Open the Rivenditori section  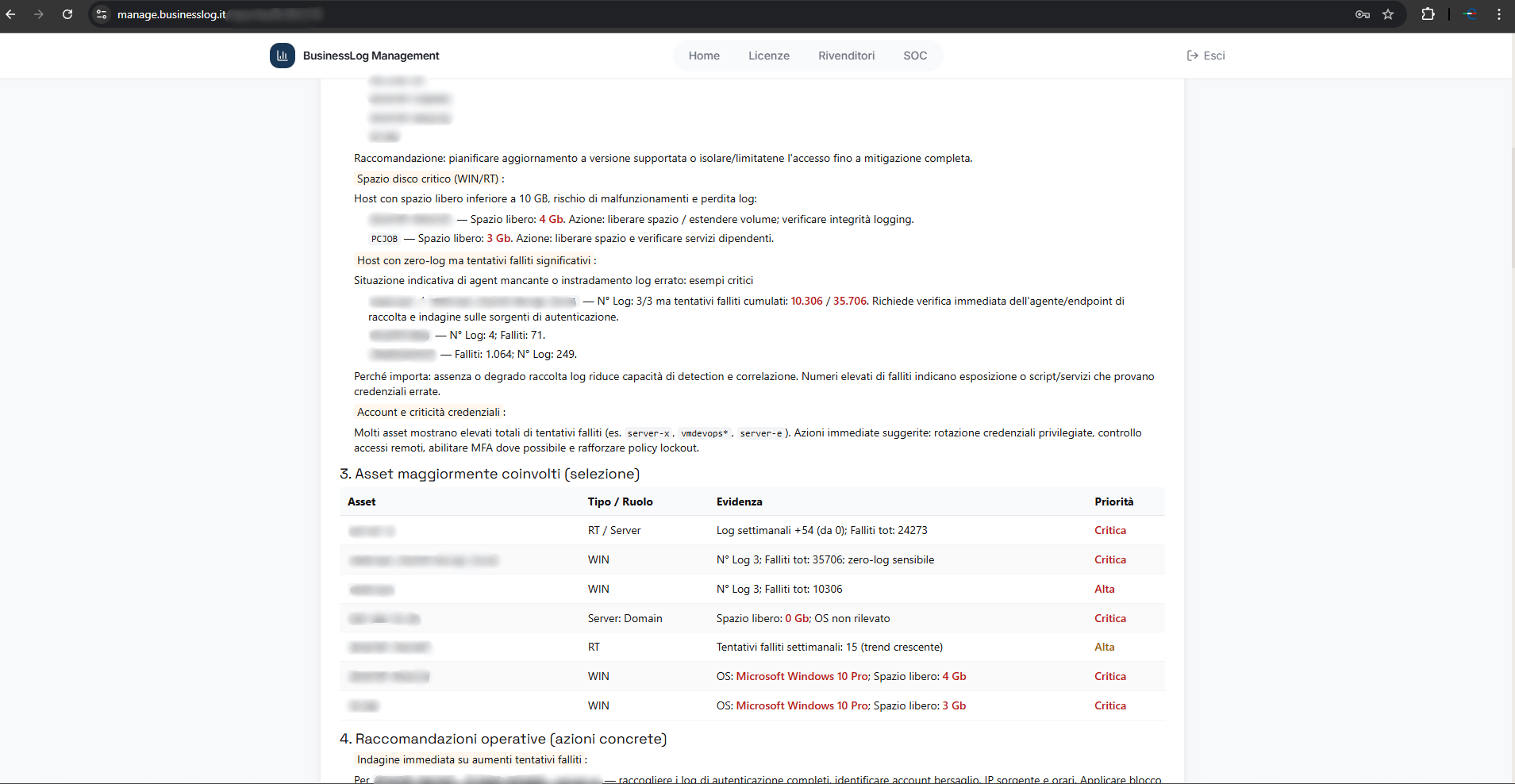point(846,56)
